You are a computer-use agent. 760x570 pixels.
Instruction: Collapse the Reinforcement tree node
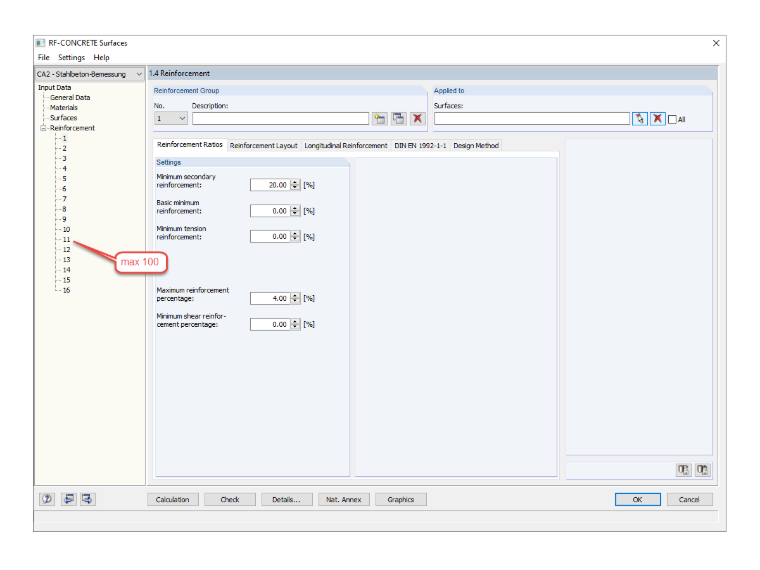(43, 128)
